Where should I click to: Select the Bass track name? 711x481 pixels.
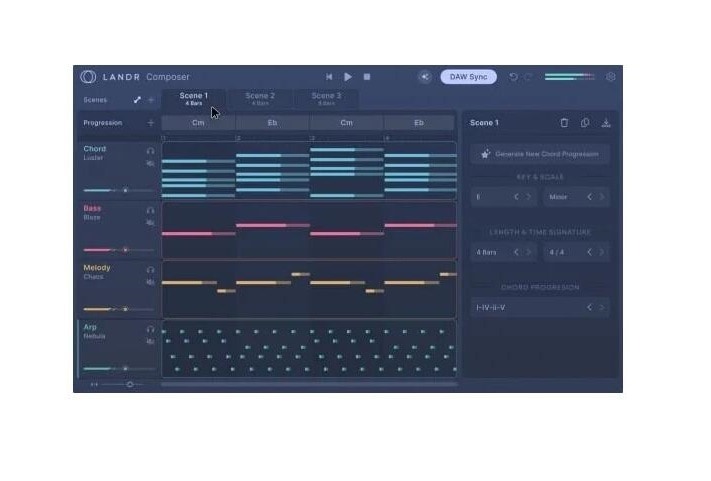tap(92, 209)
